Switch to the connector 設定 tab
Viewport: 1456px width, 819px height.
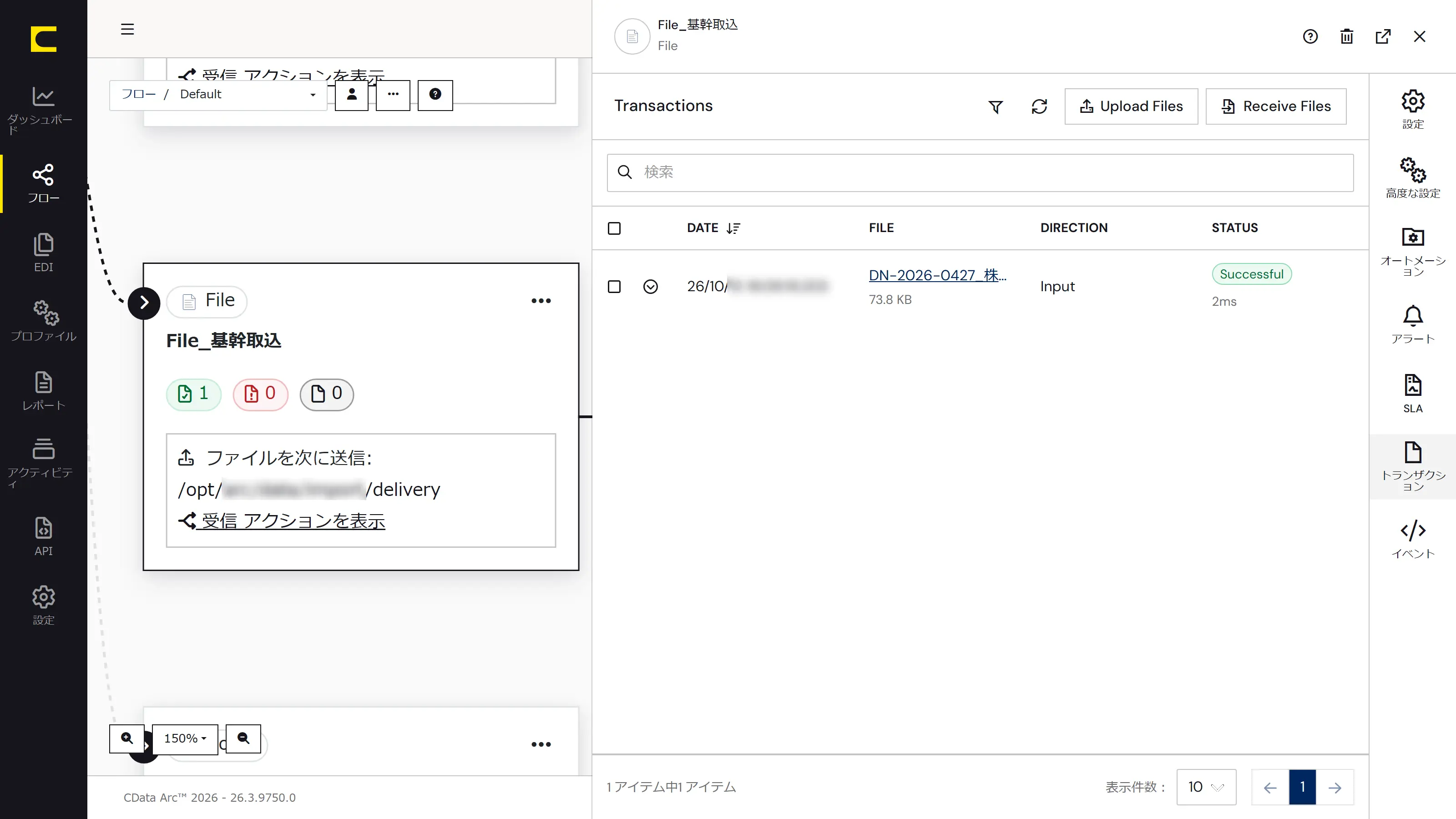1412,110
